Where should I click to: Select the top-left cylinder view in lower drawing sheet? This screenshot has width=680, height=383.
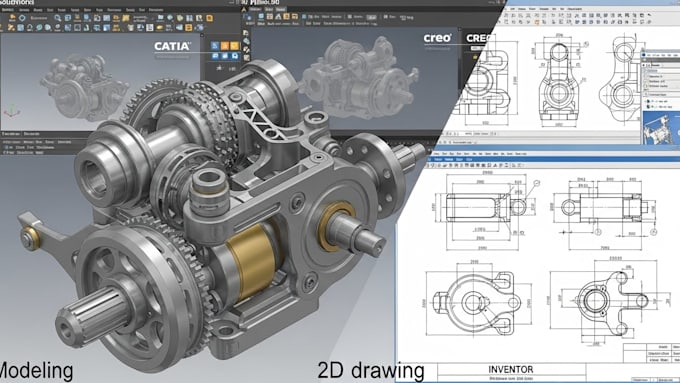click(x=486, y=207)
